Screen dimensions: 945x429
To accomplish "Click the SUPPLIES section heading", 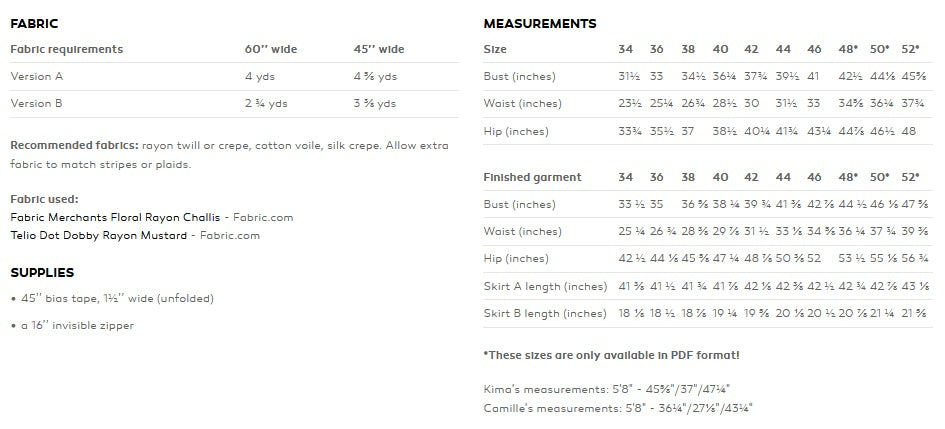I will click(x=42, y=273).
